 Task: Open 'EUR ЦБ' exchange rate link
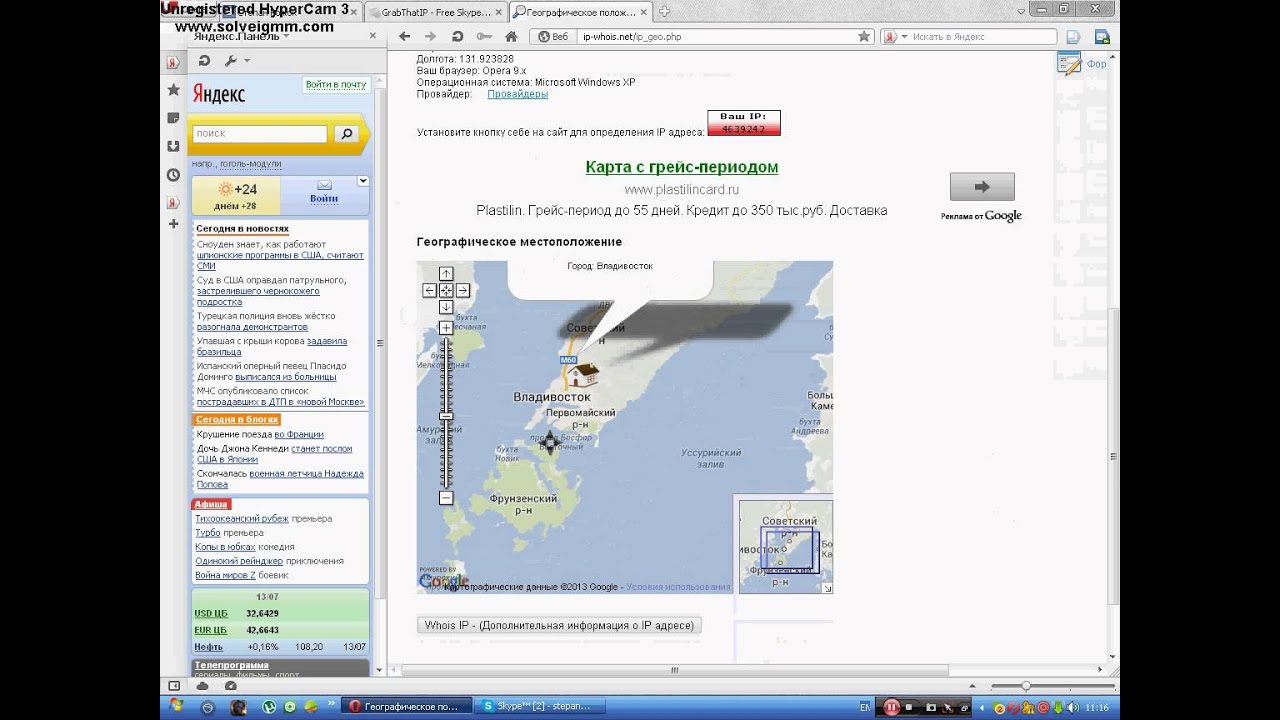click(210, 630)
